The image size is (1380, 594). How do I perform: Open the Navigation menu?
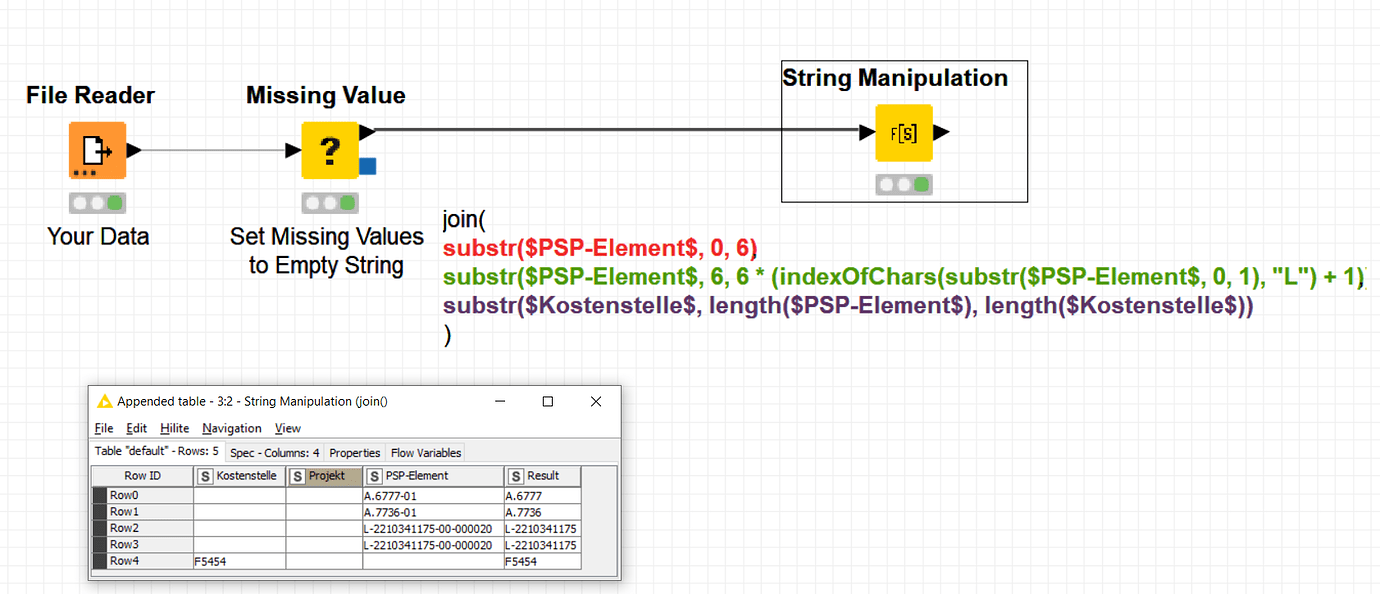click(231, 428)
